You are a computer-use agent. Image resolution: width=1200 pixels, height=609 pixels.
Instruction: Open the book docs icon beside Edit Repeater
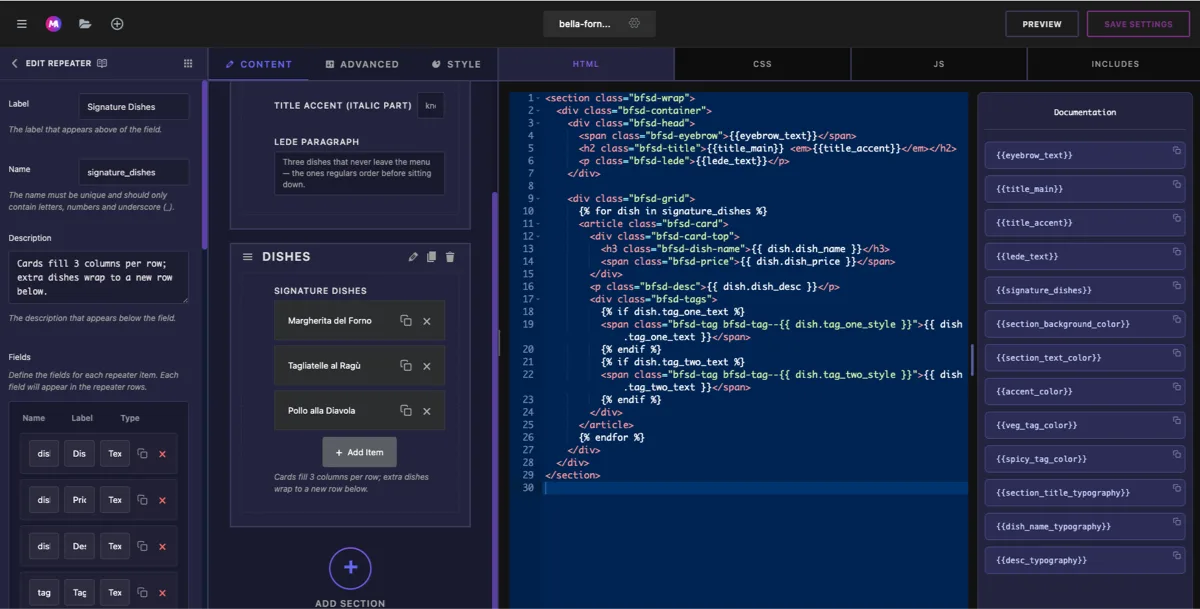click(102, 63)
